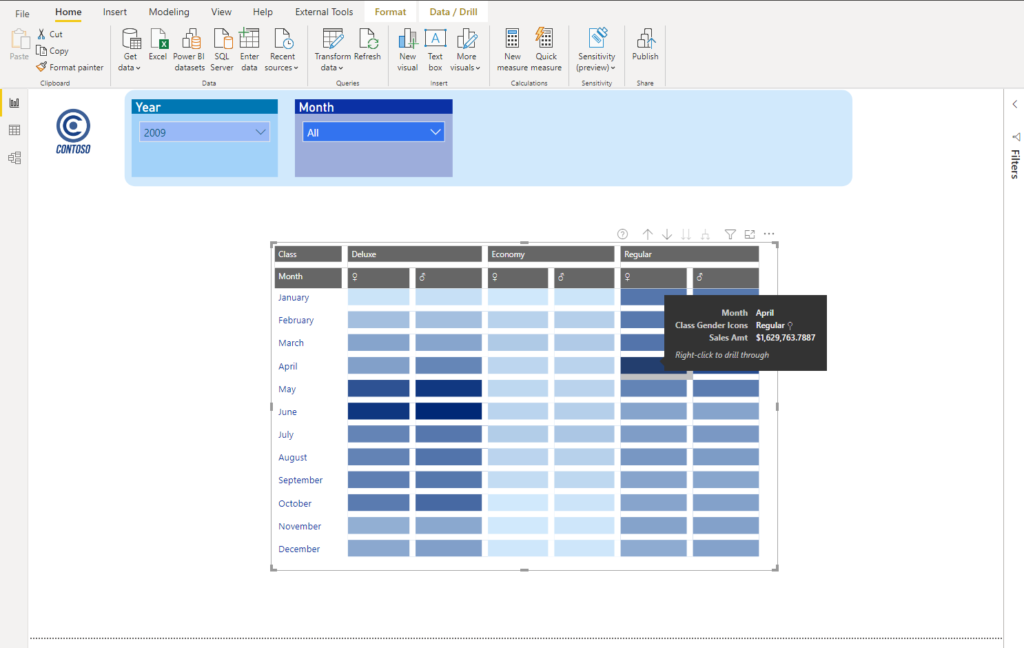Screen dimensions: 1024x648
Task: Switch to the Insert tab
Action: [x=115, y=12]
